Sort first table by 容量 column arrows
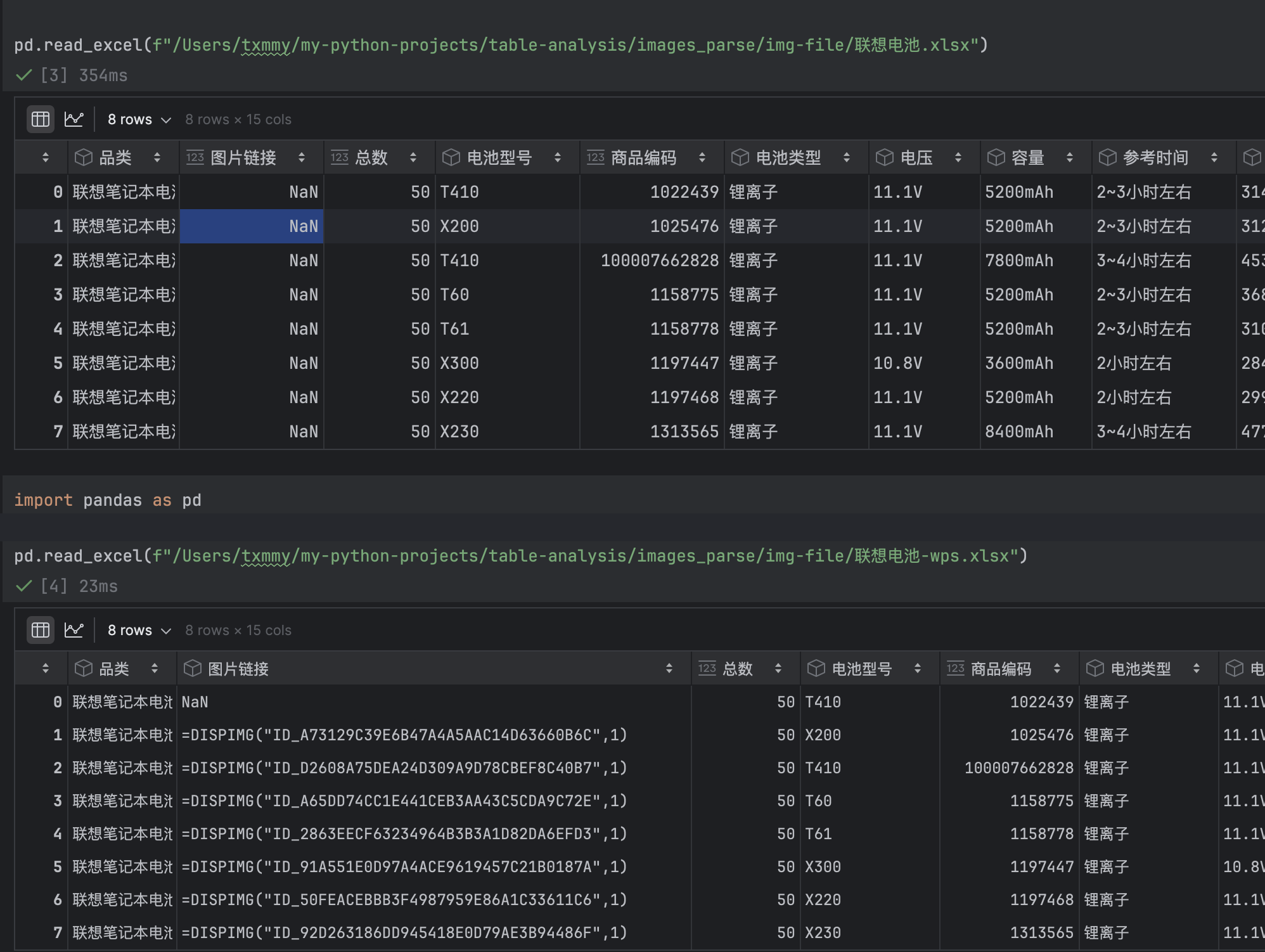 point(1069,158)
